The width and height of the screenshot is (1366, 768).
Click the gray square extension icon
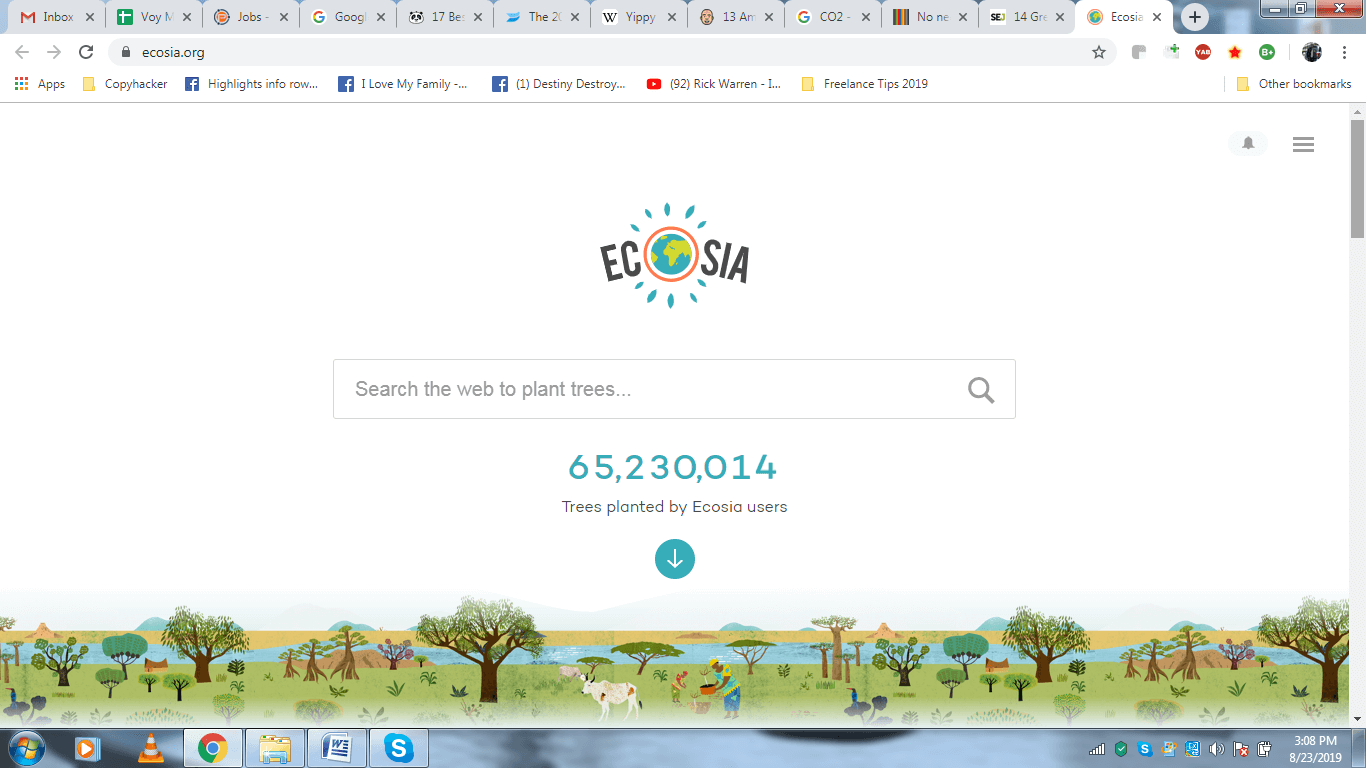pyautogui.click(x=1139, y=52)
